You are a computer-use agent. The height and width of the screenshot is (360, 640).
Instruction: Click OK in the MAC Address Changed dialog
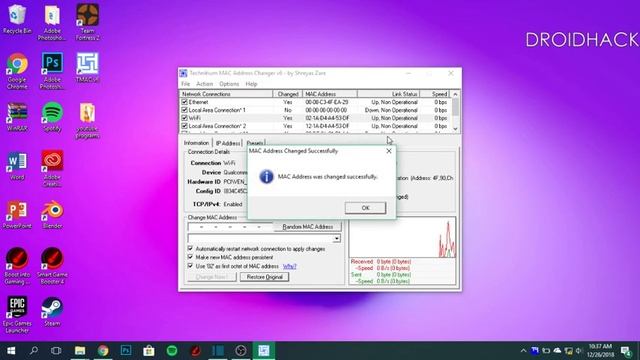[x=365, y=208]
